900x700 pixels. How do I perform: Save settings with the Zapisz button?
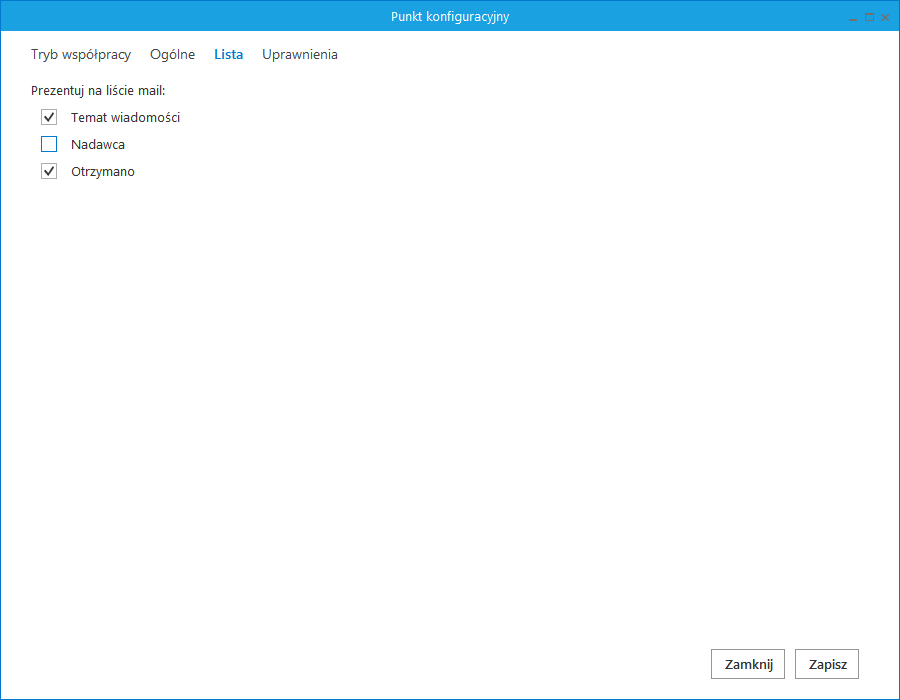(827, 664)
